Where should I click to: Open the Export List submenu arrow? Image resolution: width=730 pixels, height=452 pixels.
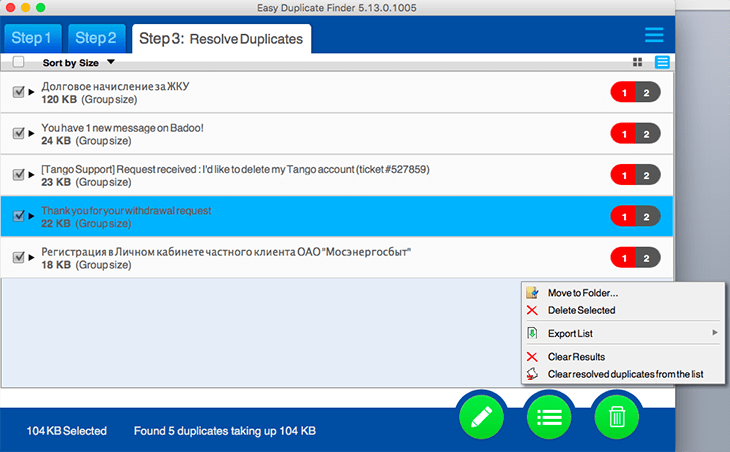click(715, 332)
